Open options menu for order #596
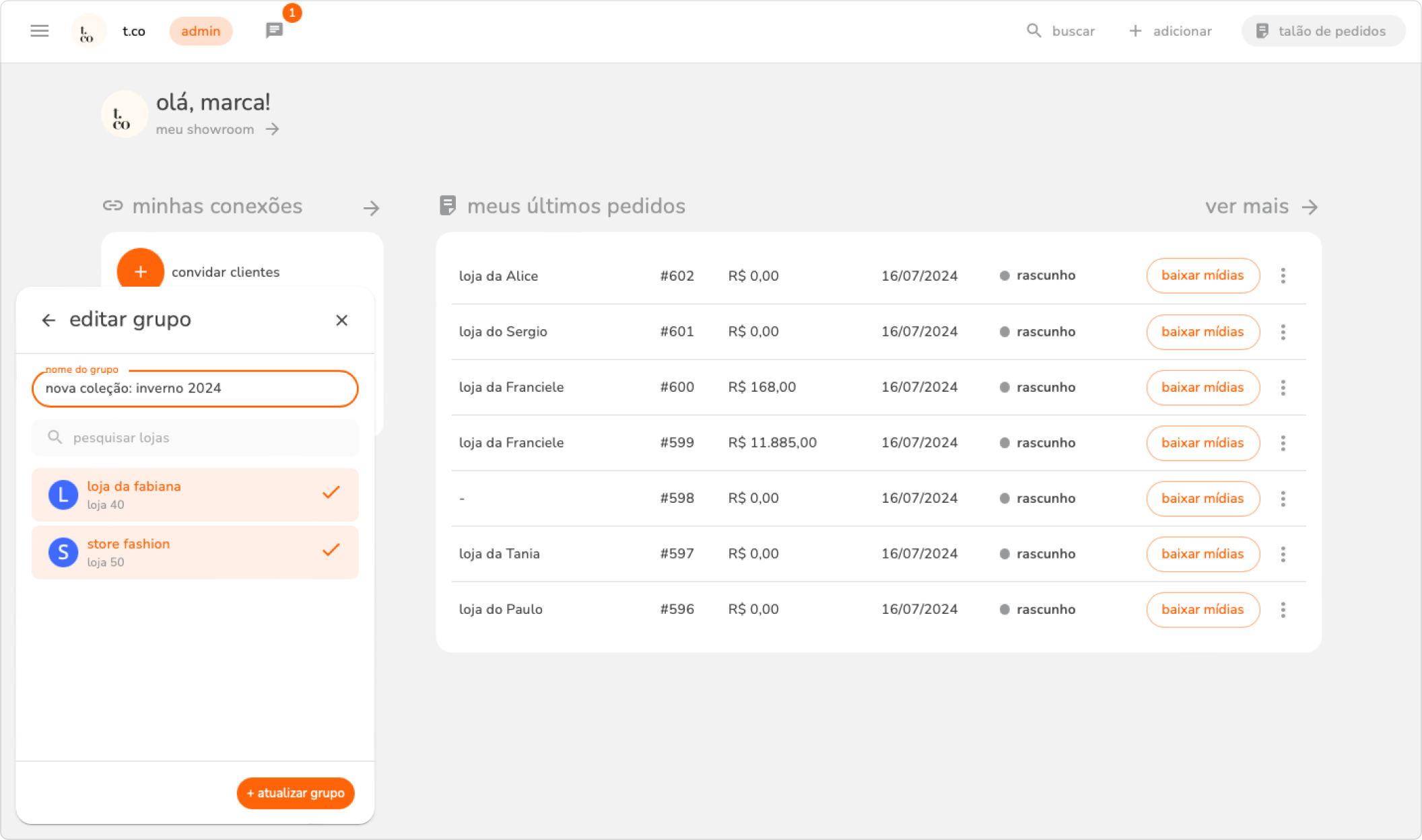 (1283, 610)
